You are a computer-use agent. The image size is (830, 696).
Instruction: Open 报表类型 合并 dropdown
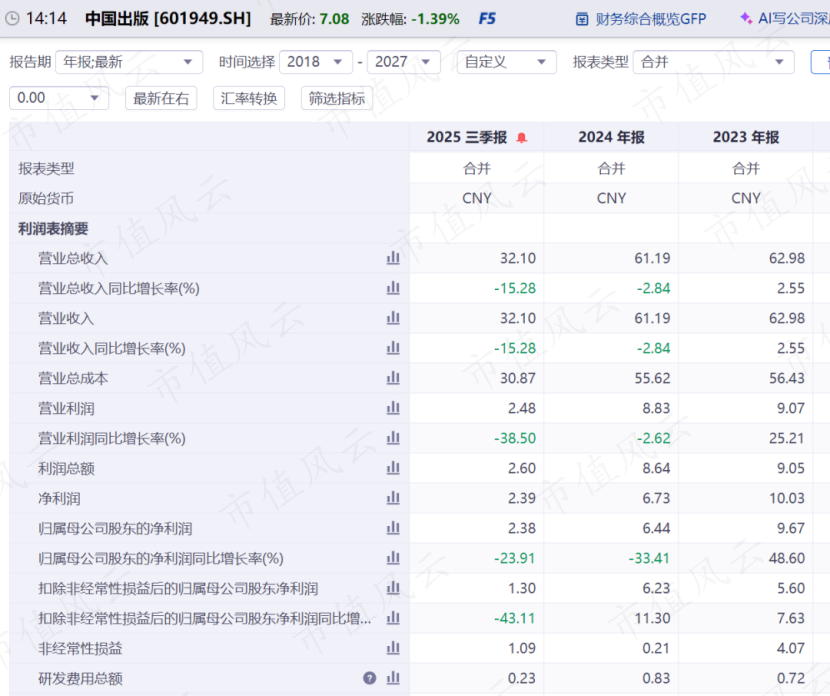pyautogui.click(x=714, y=62)
